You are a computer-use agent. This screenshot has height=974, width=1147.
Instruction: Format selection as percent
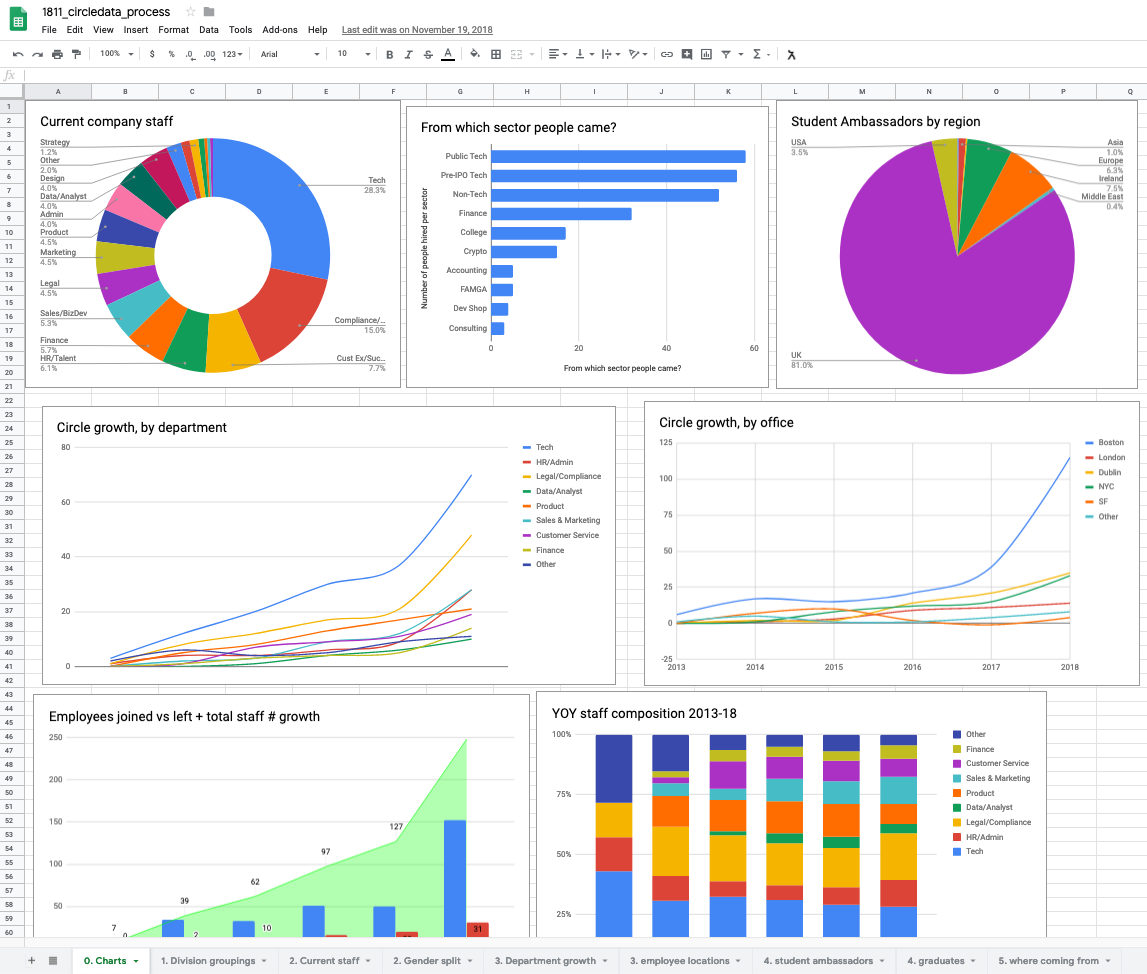(x=171, y=54)
